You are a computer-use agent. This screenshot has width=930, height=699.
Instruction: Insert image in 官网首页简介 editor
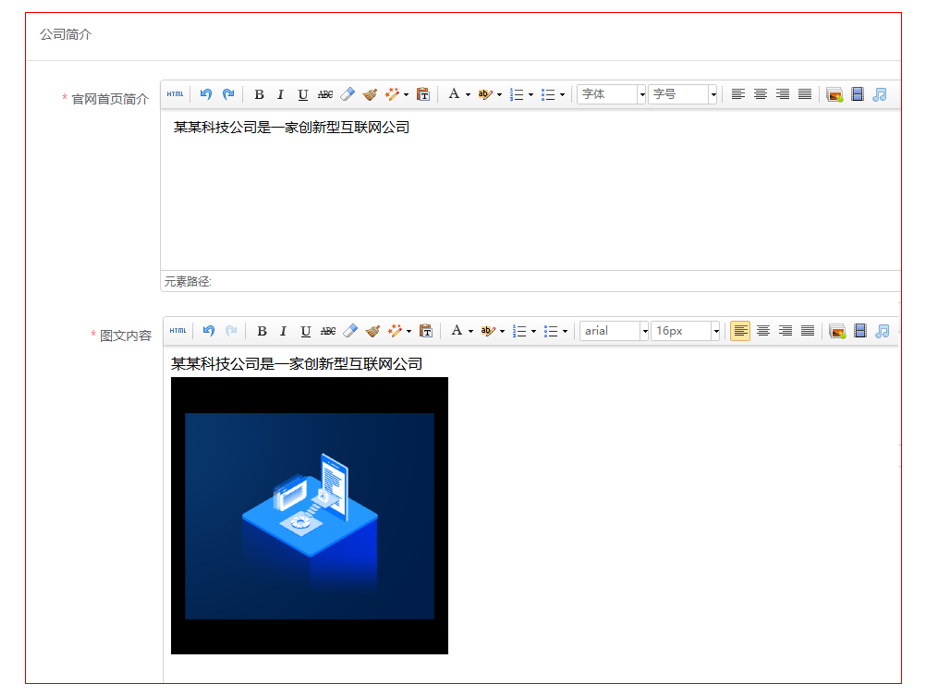tap(835, 94)
